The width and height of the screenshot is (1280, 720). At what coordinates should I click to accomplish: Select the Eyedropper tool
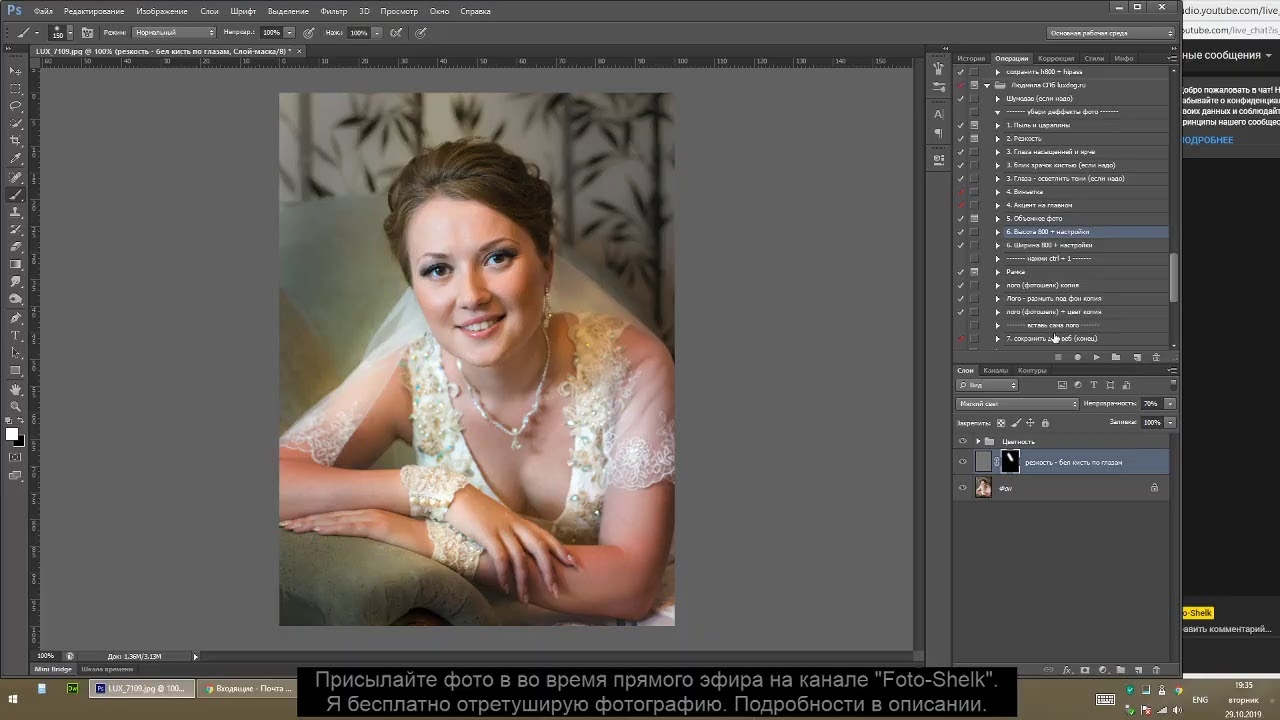pyautogui.click(x=16, y=160)
